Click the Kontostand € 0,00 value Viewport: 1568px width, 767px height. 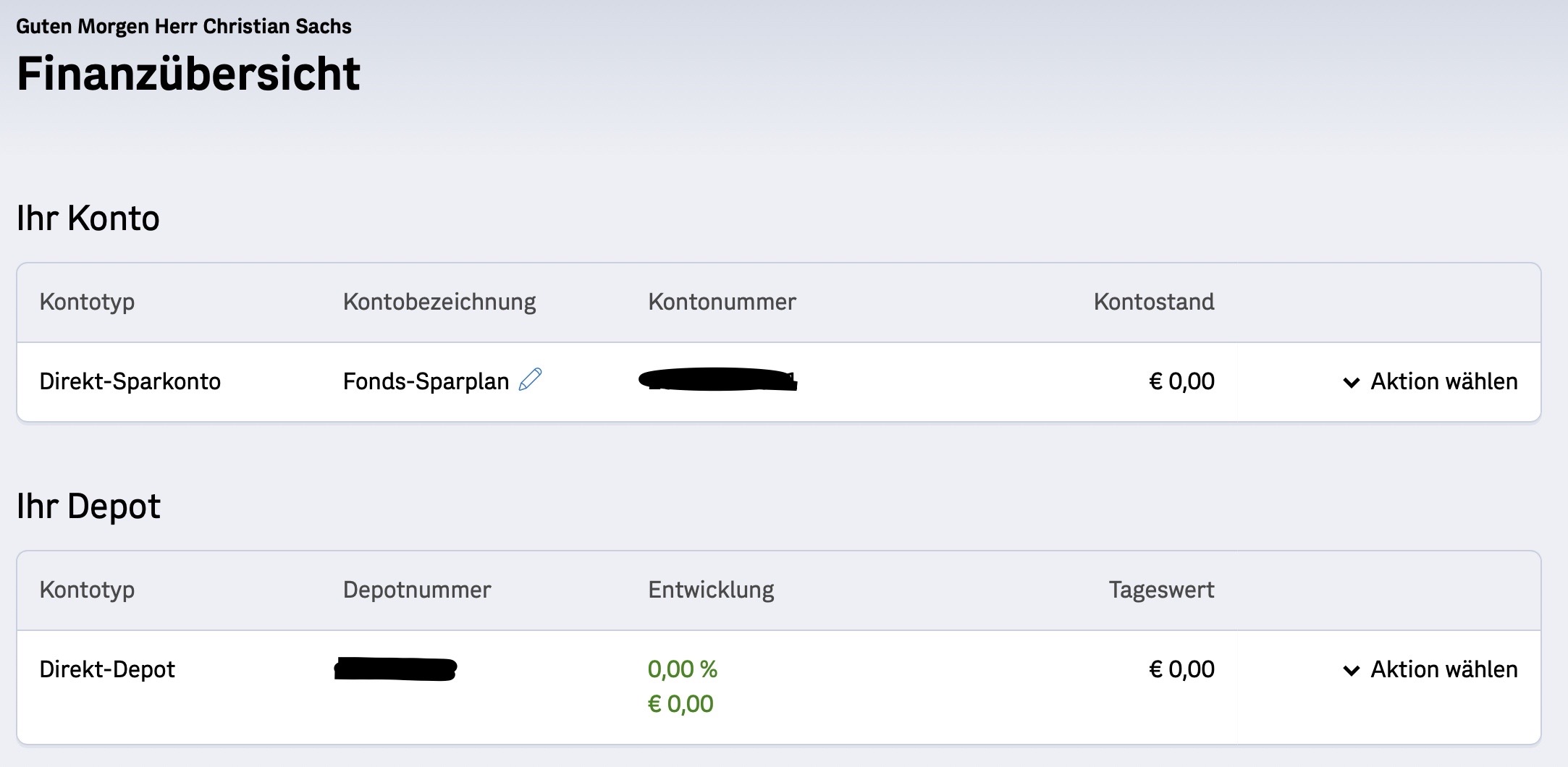coord(1181,381)
